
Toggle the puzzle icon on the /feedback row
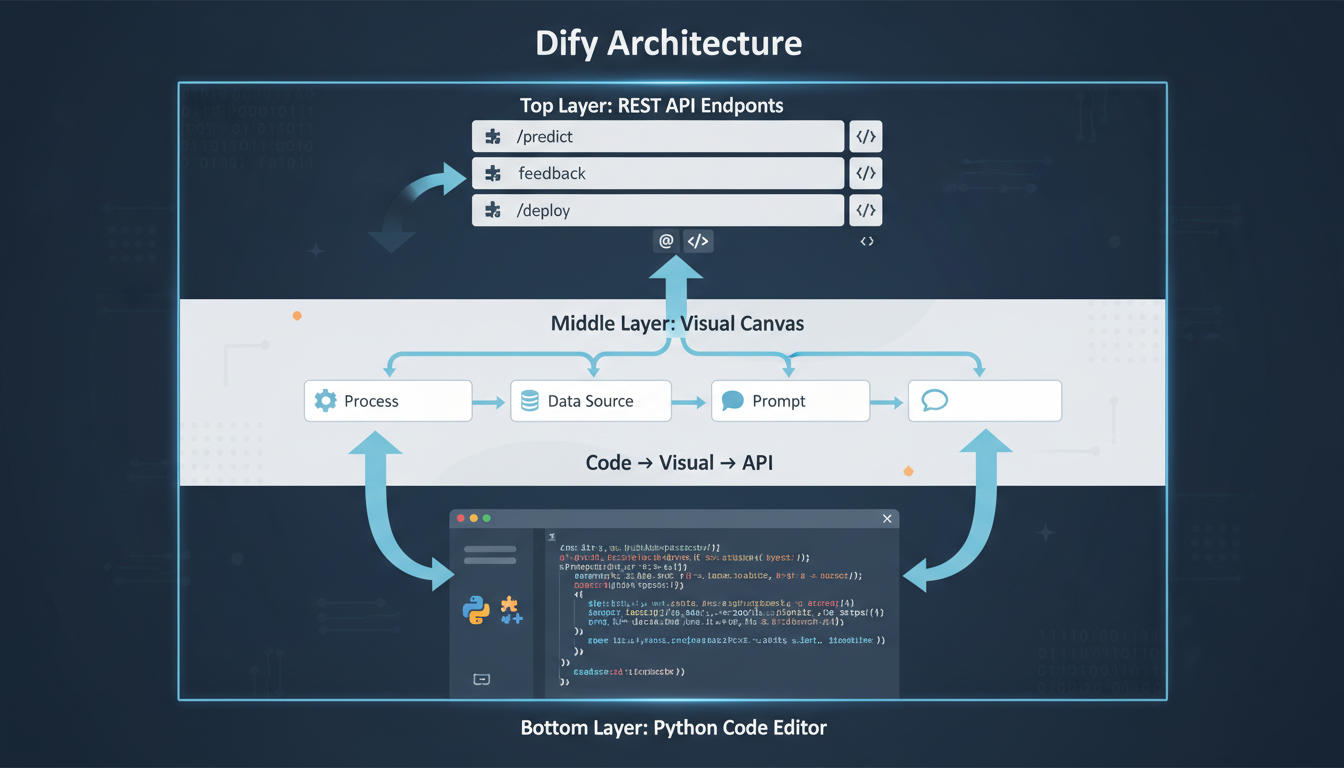(493, 173)
